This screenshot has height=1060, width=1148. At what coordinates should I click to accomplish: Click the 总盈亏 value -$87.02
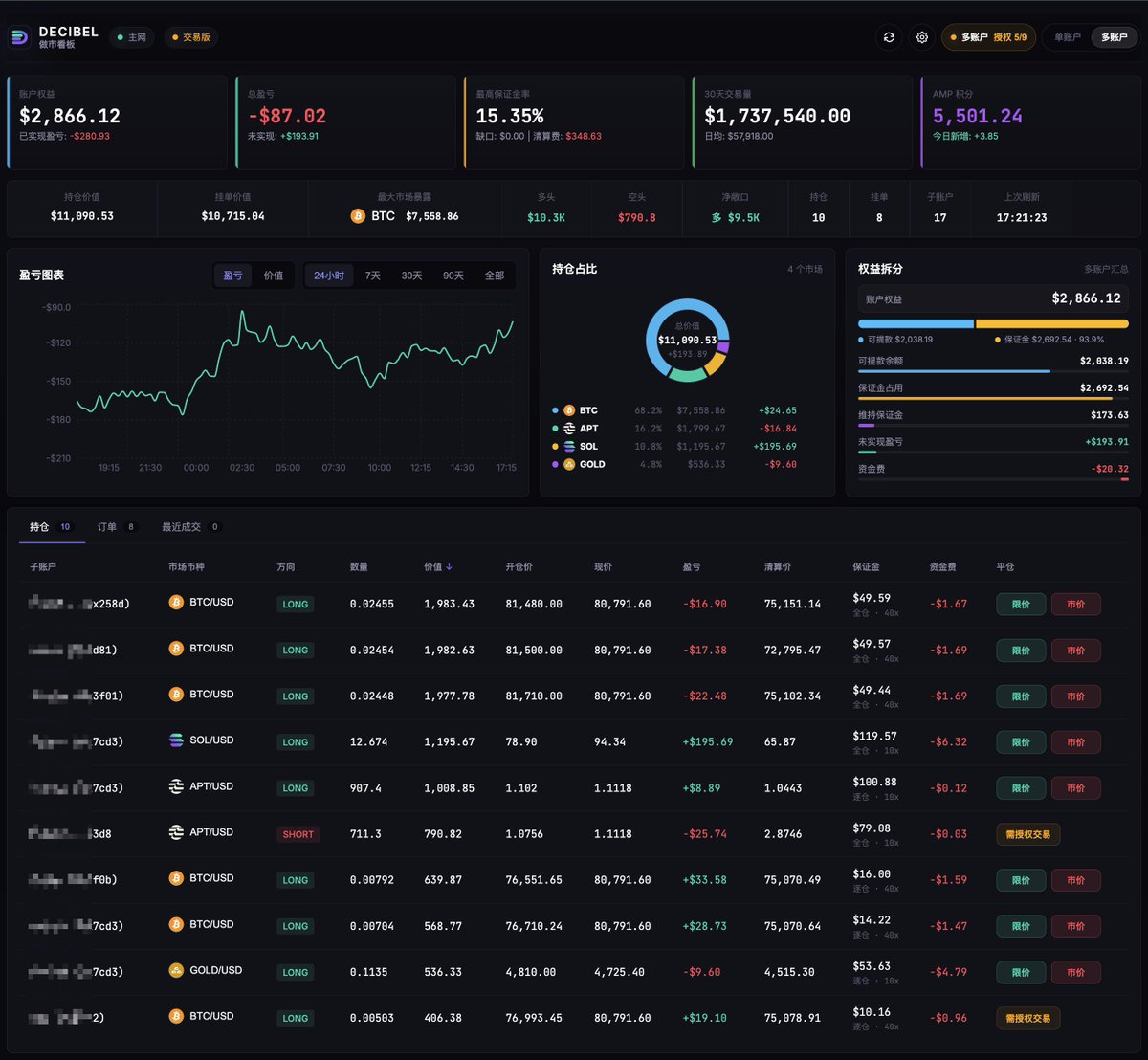(287, 116)
